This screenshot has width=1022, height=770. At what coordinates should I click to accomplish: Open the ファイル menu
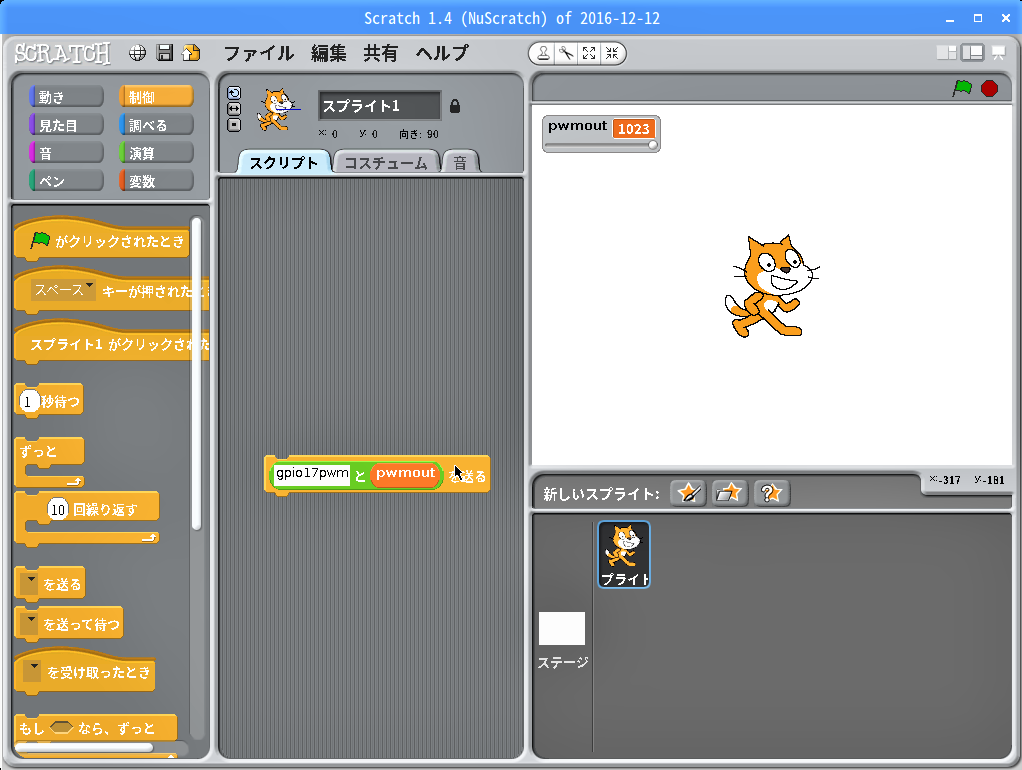(x=259, y=53)
